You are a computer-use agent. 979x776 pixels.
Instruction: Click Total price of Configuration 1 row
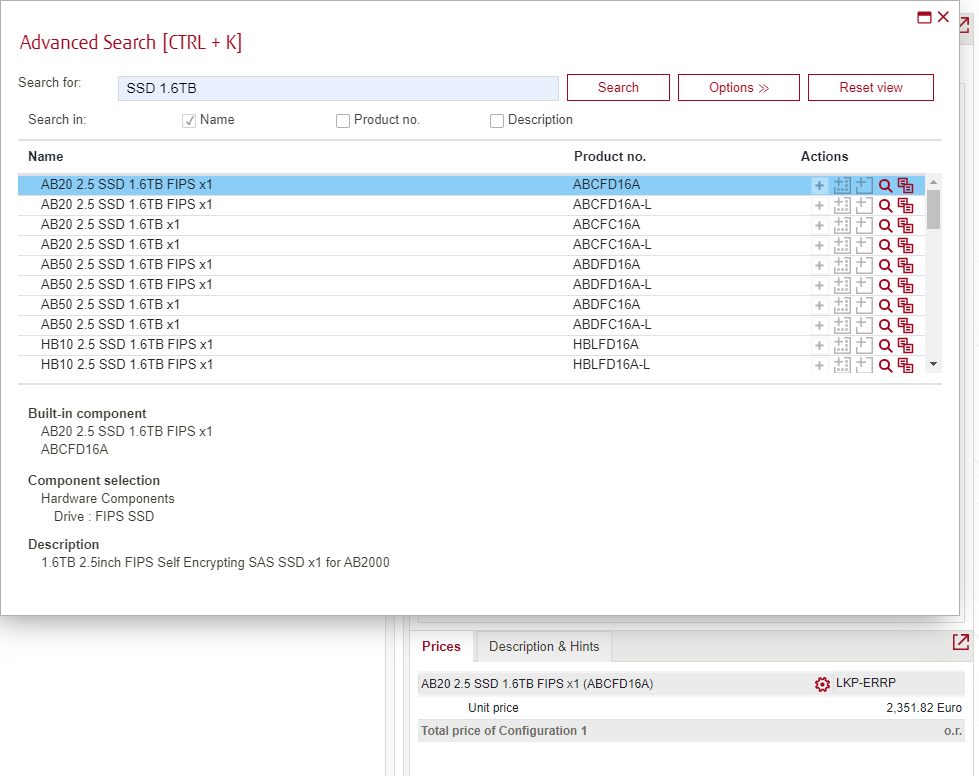tap(691, 730)
